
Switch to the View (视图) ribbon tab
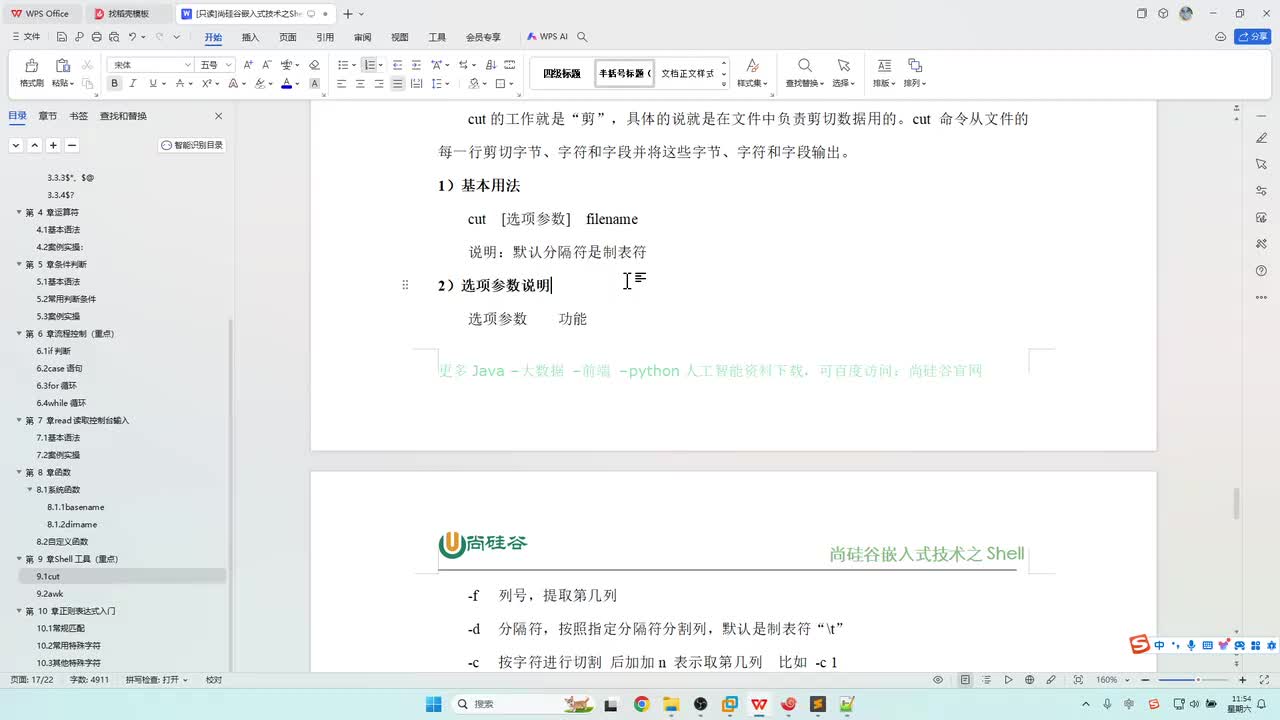tap(400, 37)
